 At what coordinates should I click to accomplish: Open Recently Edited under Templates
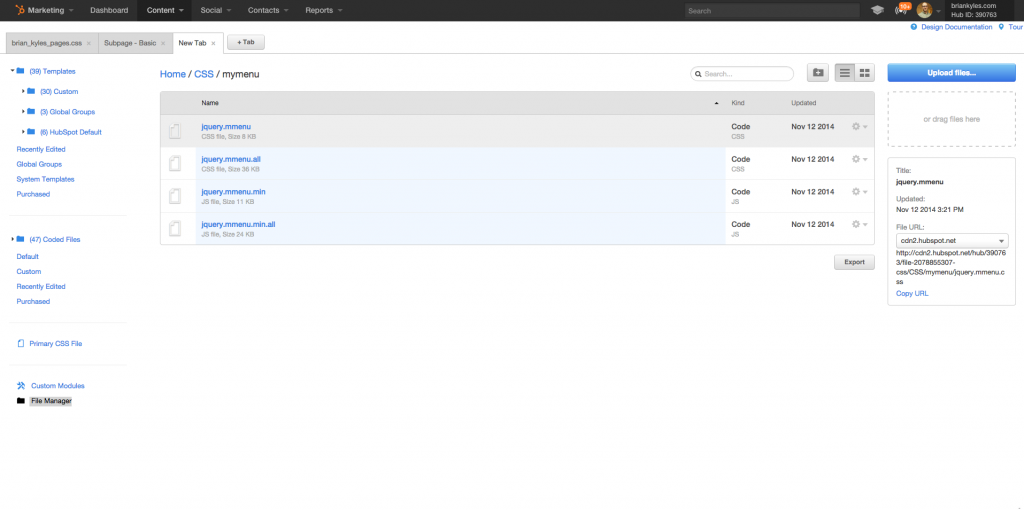[41, 149]
